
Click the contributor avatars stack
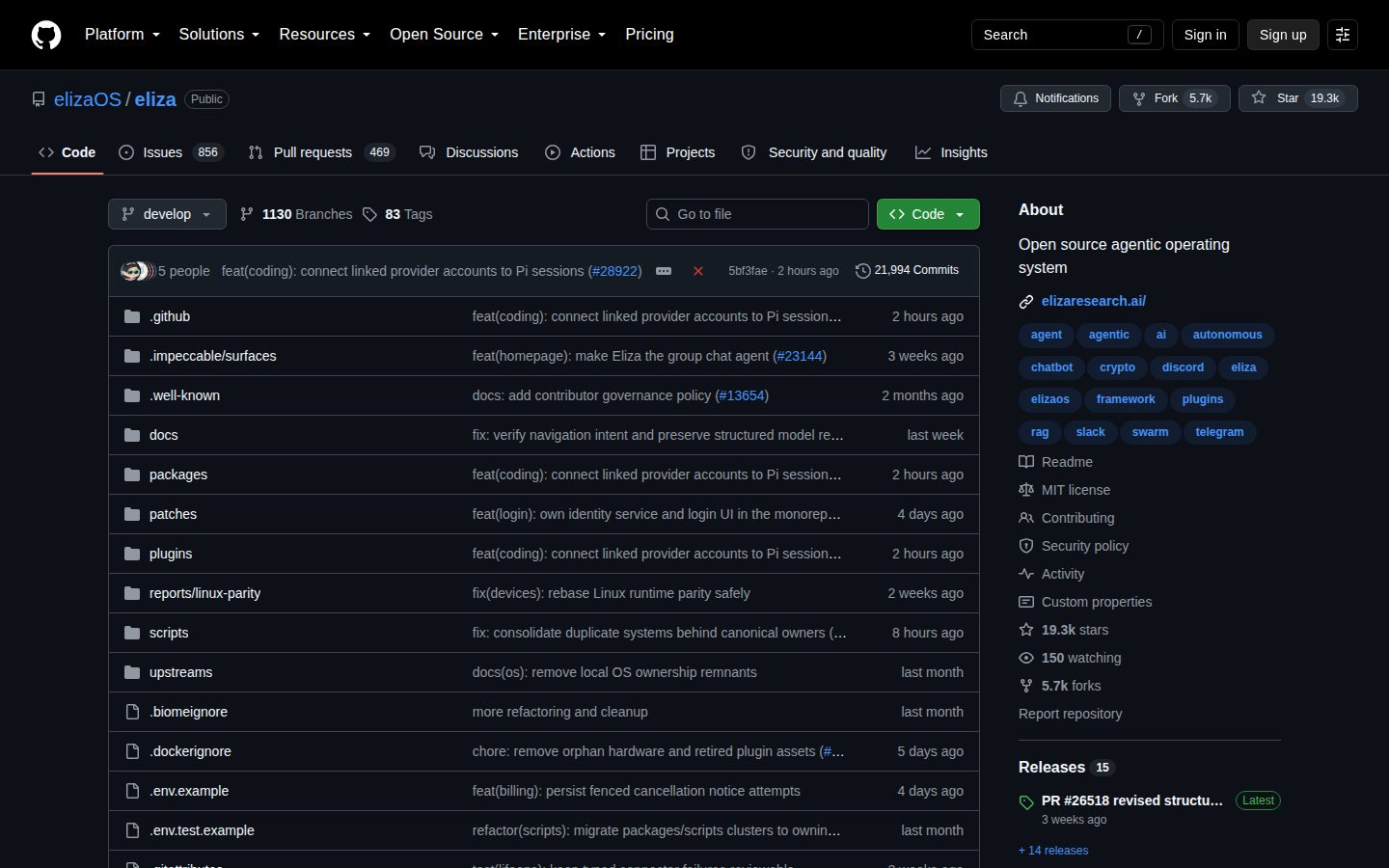[137, 271]
